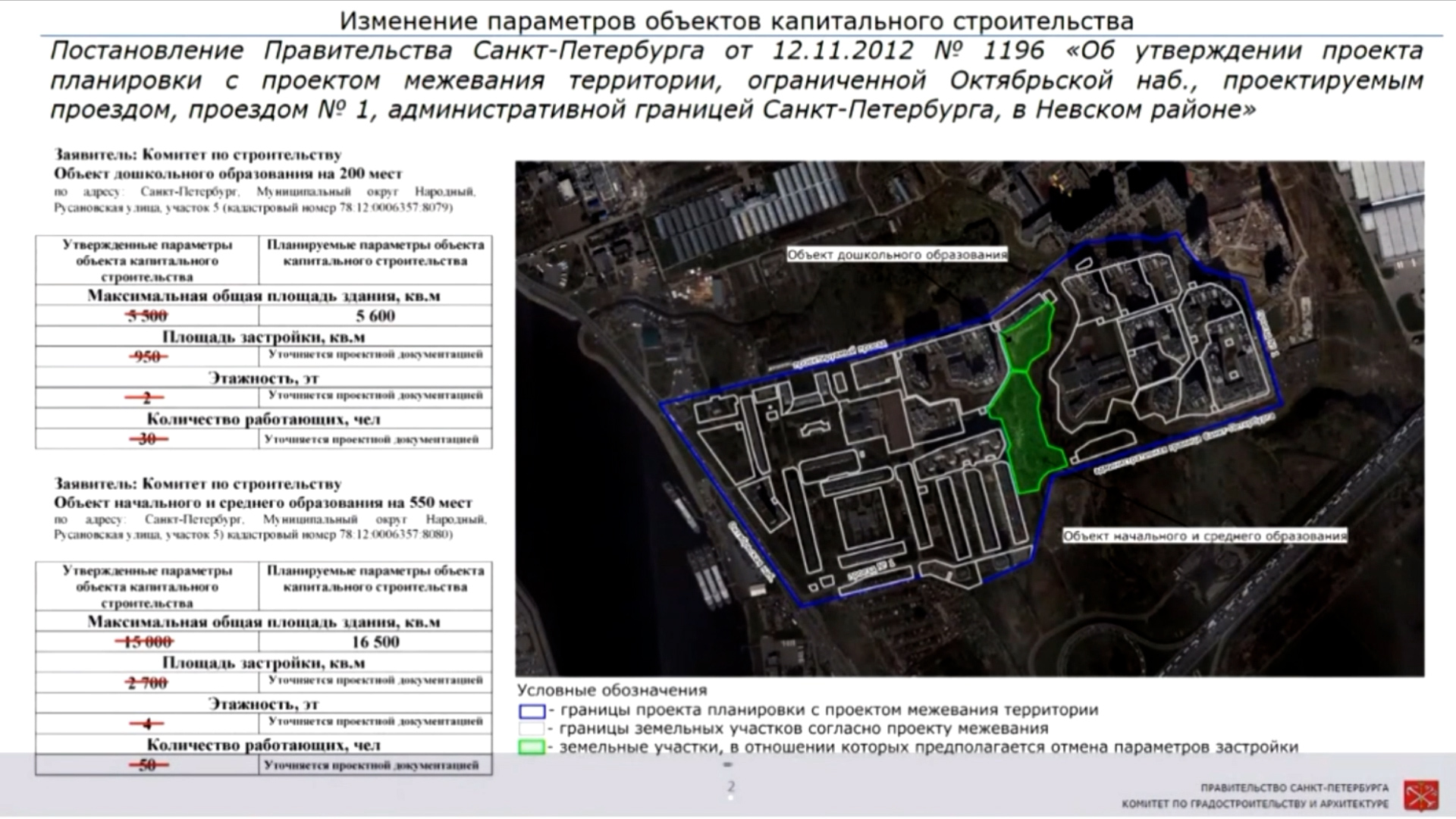Click map label 'Объект дошкольного образования'
Screen dimensions: 1456x819
(x=897, y=255)
